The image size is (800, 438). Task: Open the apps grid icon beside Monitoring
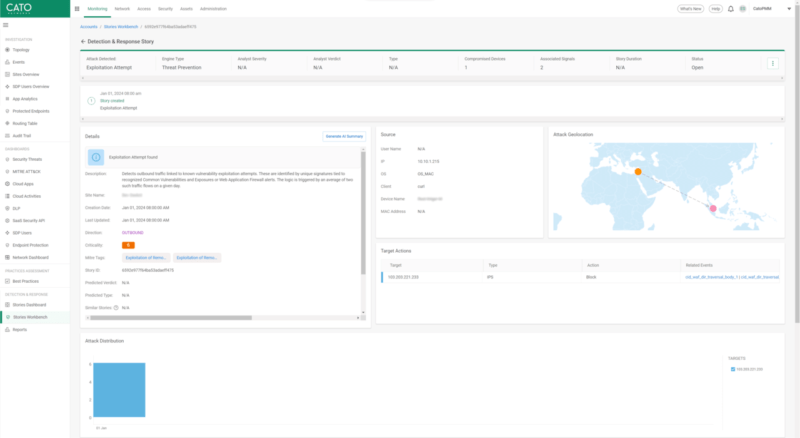78,8
